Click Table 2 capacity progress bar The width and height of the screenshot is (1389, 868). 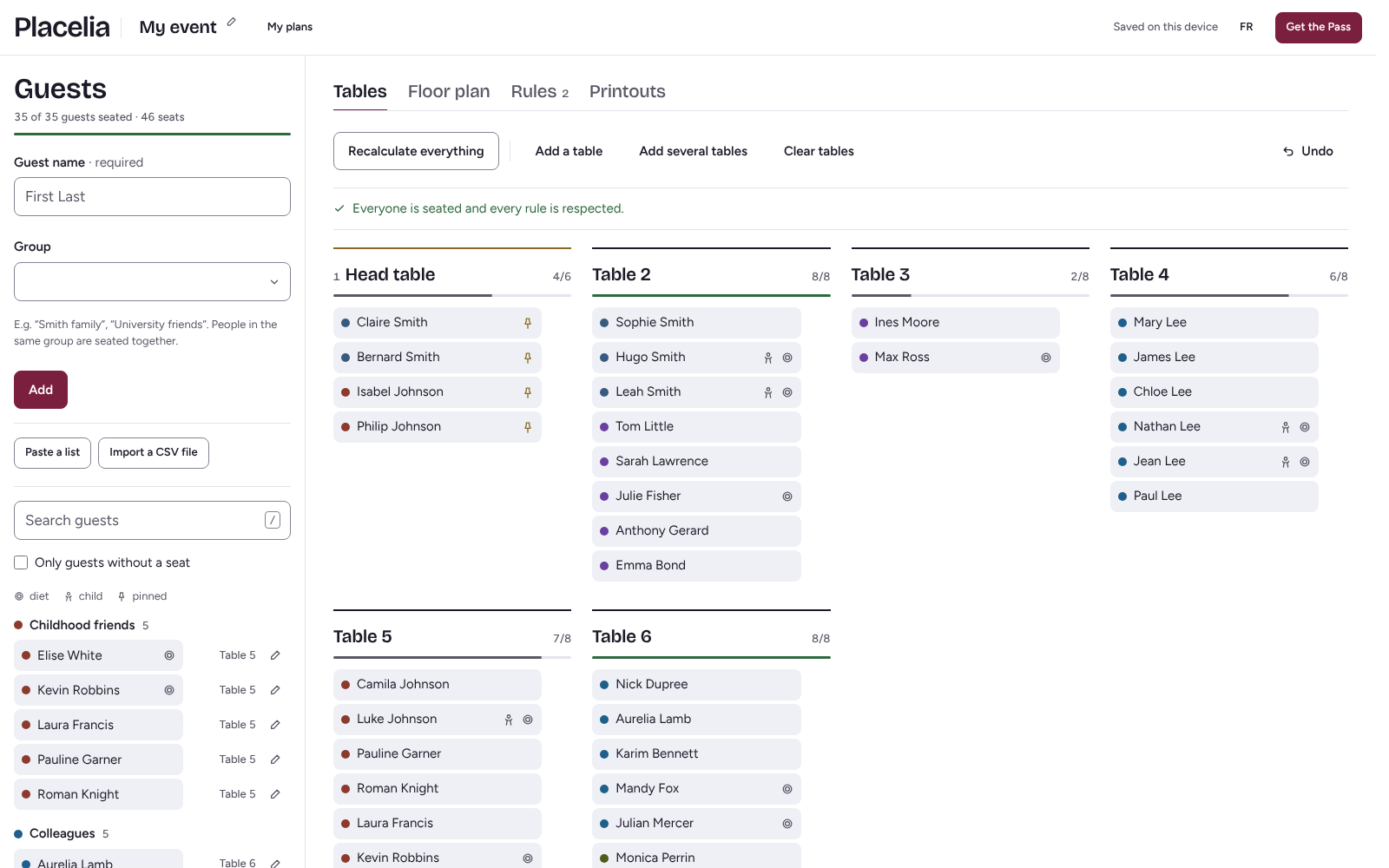pos(711,295)
